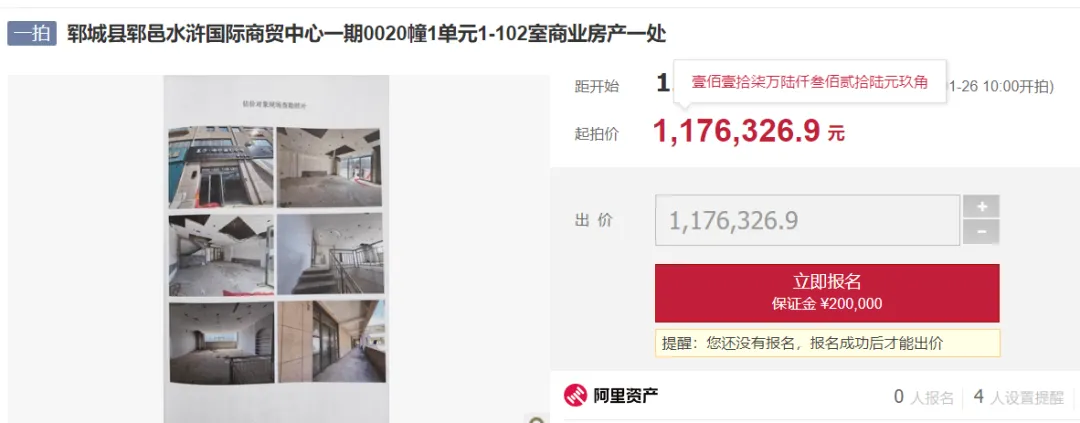This screenshot has width=1080, height=423.
Task: Click the 4 人设置提醒 reminder count
Action: [1019, 397]
